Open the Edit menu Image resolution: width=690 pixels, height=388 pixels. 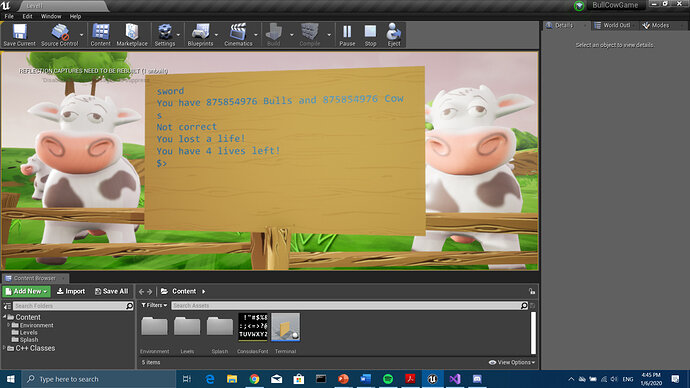pos(27,16)
